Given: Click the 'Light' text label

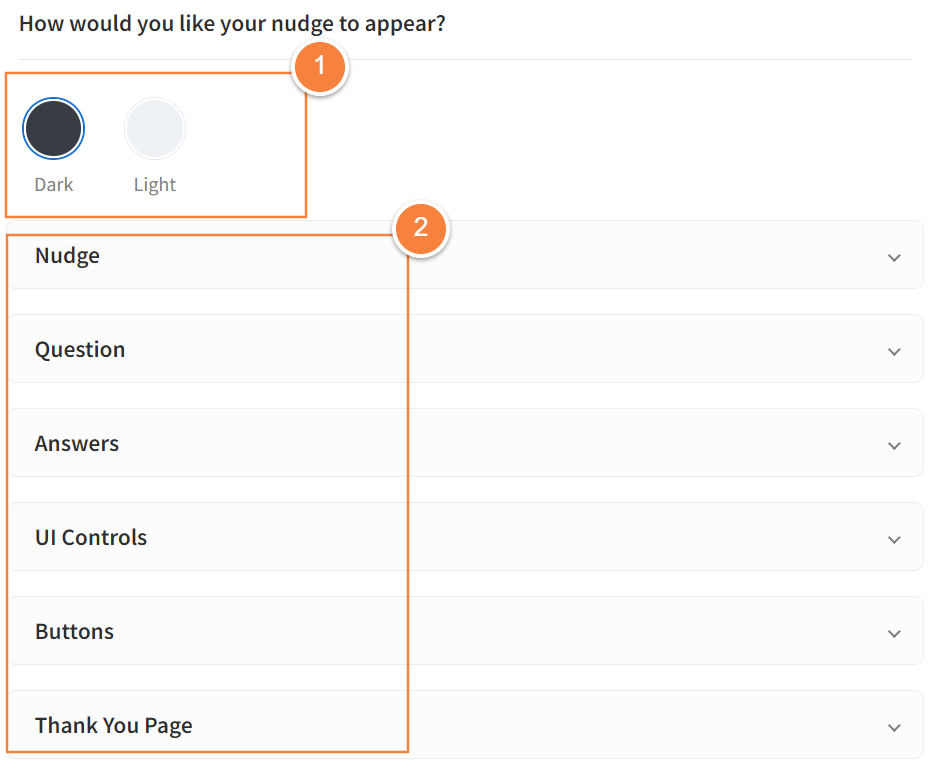Looking at the screenshot, I should pos(155,185).
